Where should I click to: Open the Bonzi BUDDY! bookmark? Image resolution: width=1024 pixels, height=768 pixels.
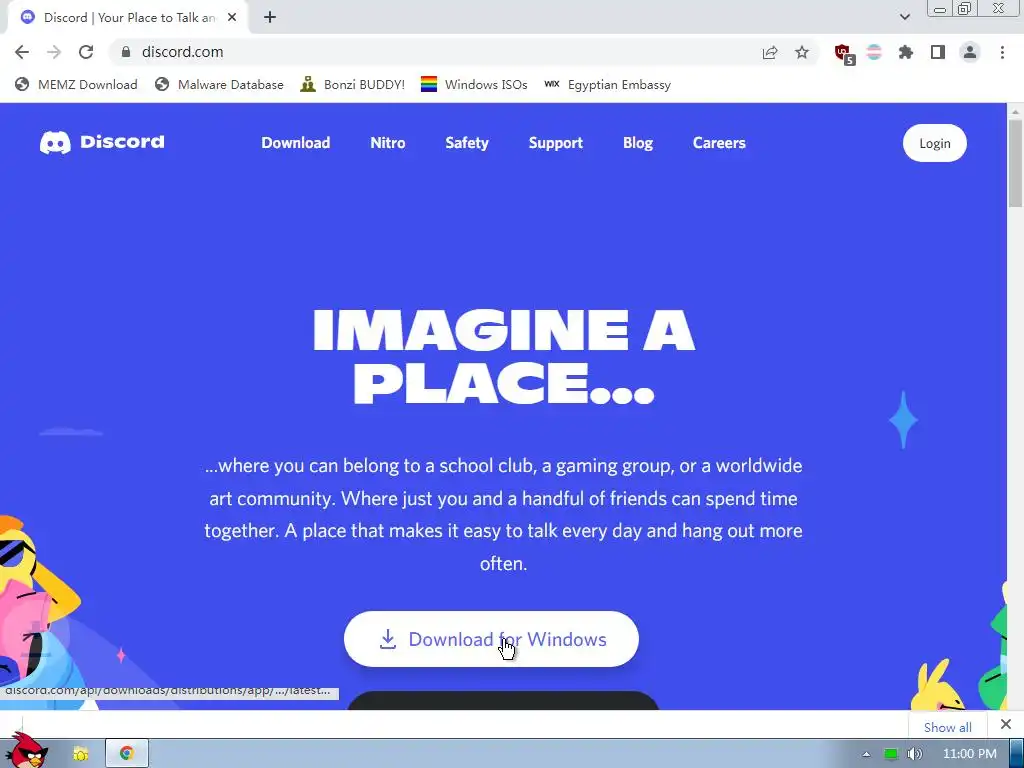coord(353,84)
